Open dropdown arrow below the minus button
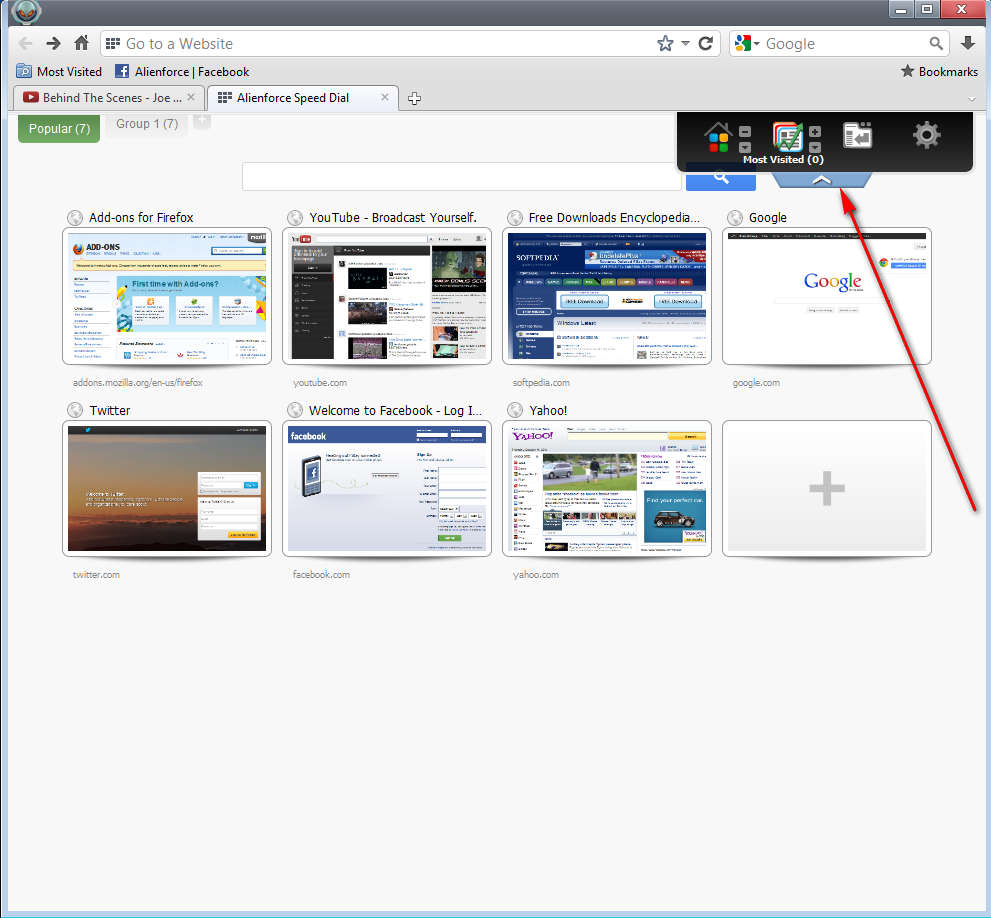The height and width of the screenshot is (918, 991). coord(745,147)
